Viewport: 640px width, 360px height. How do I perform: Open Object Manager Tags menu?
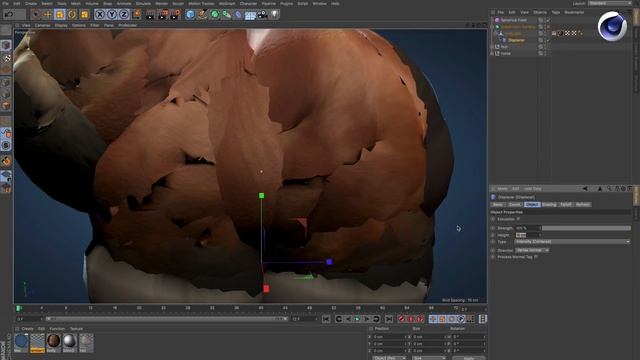556,12
